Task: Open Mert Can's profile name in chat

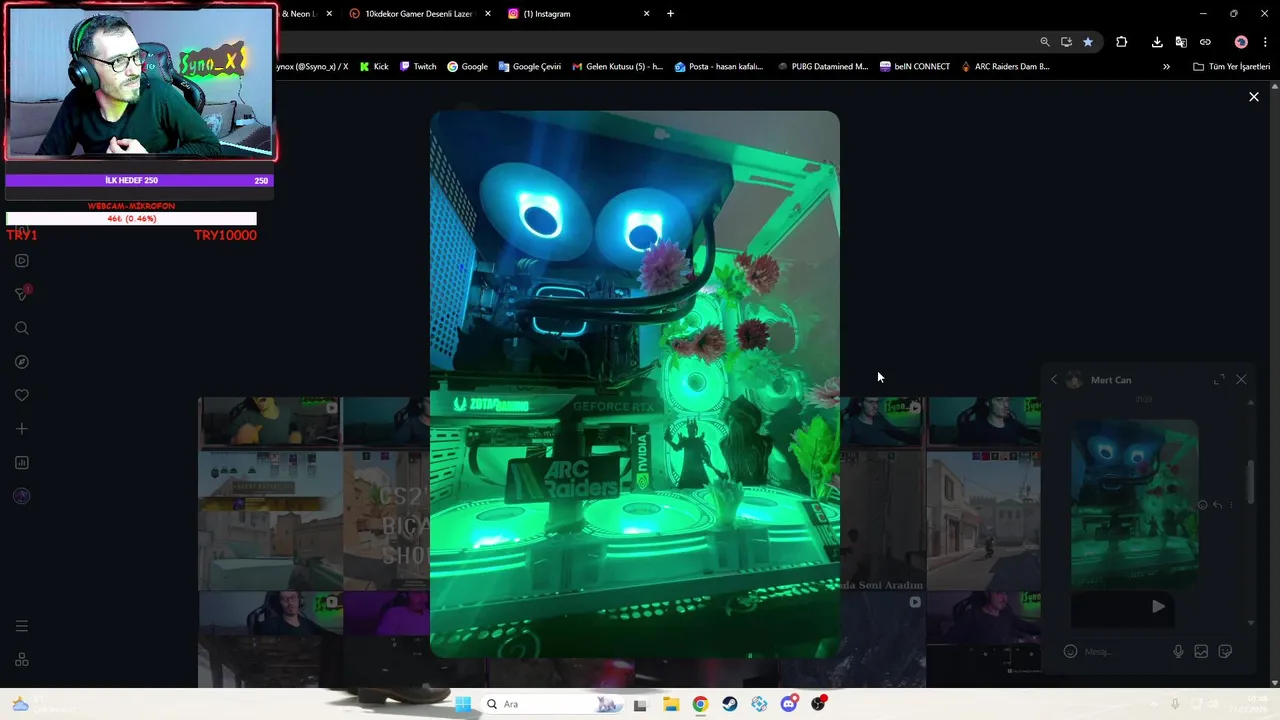Action: tap(1111, 380)
